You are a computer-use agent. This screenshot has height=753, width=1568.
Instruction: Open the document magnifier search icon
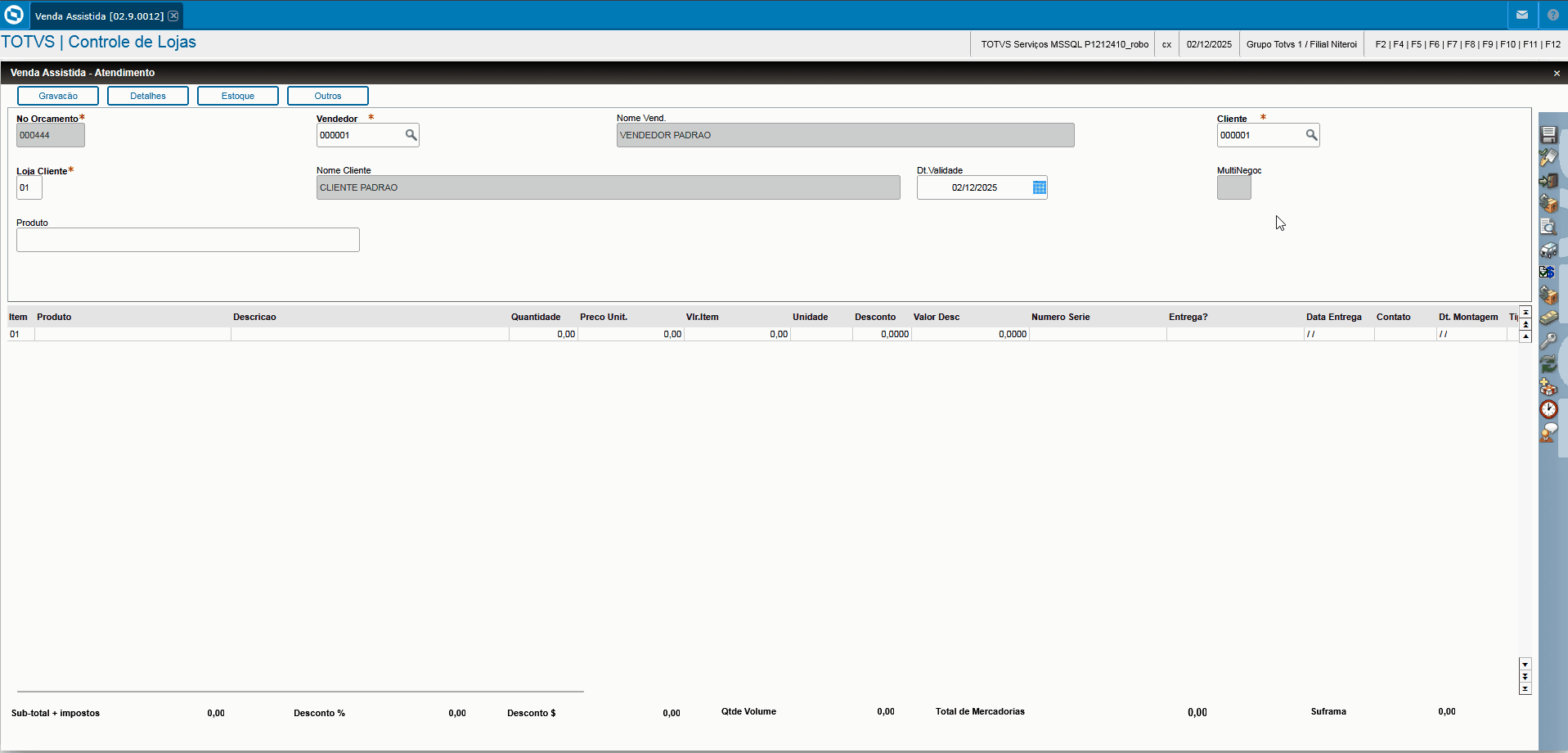coord(1548,227)
